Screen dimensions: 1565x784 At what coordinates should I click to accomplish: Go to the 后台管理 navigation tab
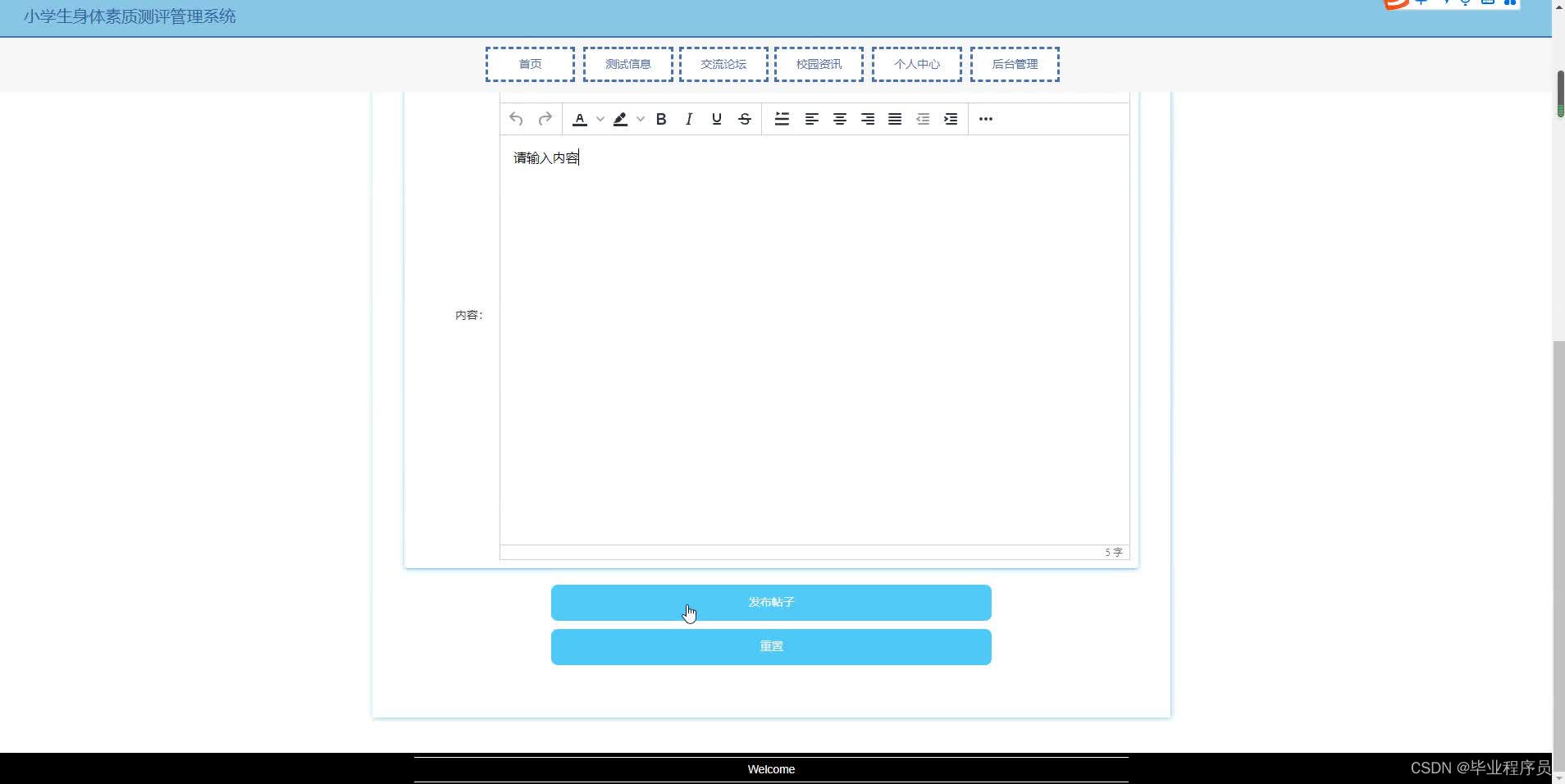pos(1015,64)
